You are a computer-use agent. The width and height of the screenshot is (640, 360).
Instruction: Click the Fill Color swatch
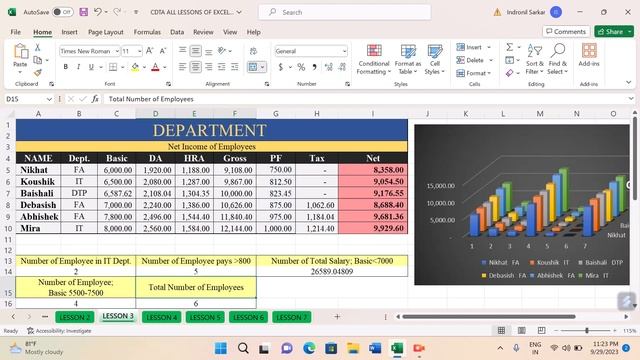pos(135,67)
